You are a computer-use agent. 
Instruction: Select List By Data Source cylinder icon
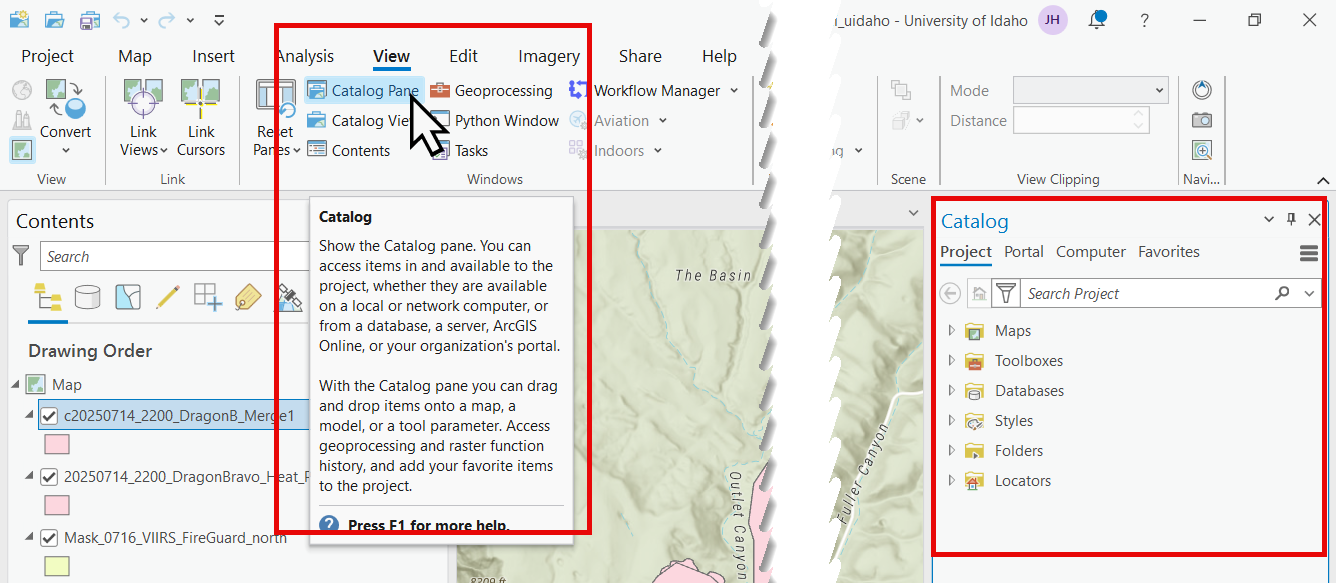point(88,296)
